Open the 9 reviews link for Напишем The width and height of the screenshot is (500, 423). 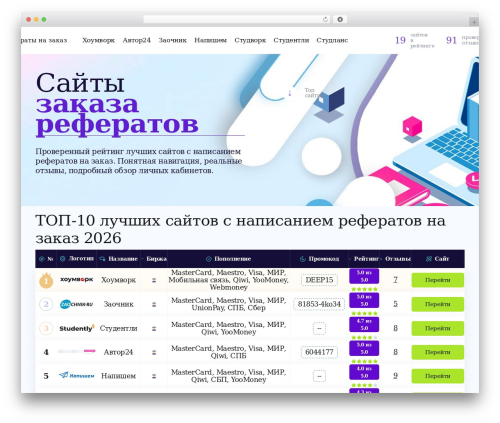395,376
